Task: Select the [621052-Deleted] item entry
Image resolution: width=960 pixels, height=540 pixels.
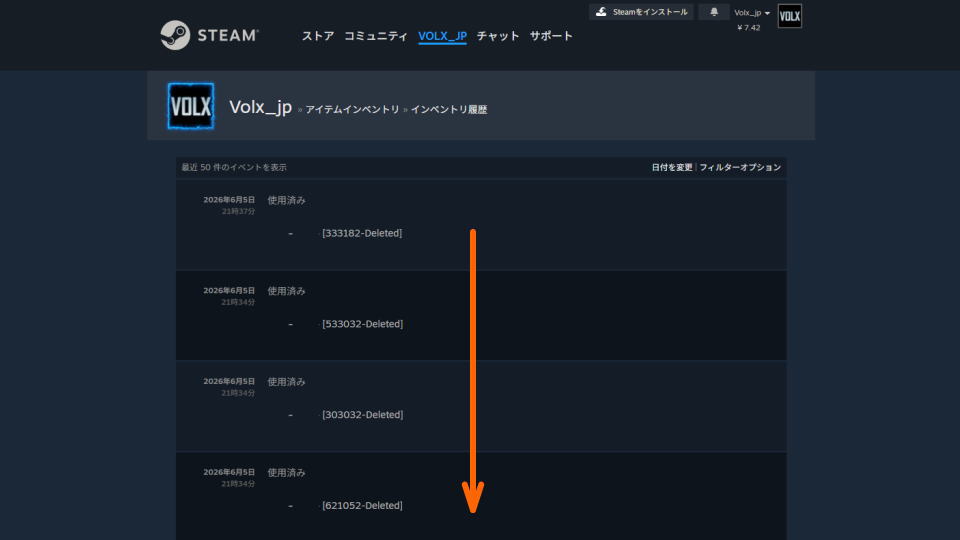Action: (x=362, y=505)
